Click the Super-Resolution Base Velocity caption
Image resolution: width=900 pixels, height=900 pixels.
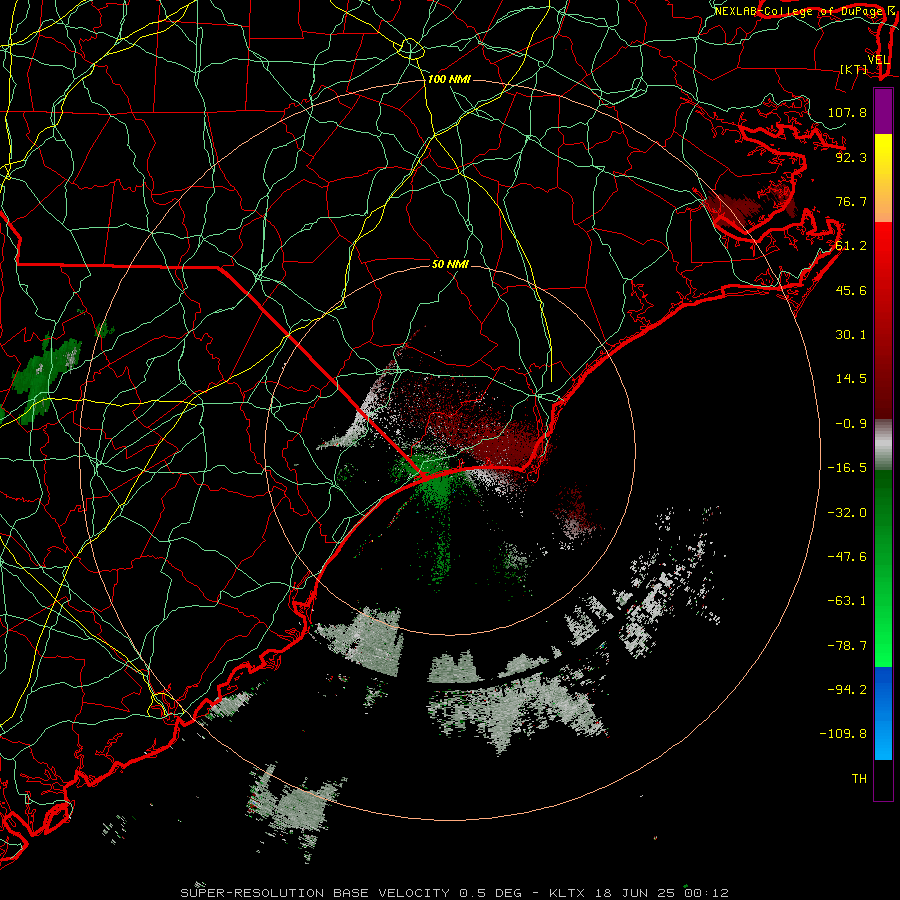(454, 893)
